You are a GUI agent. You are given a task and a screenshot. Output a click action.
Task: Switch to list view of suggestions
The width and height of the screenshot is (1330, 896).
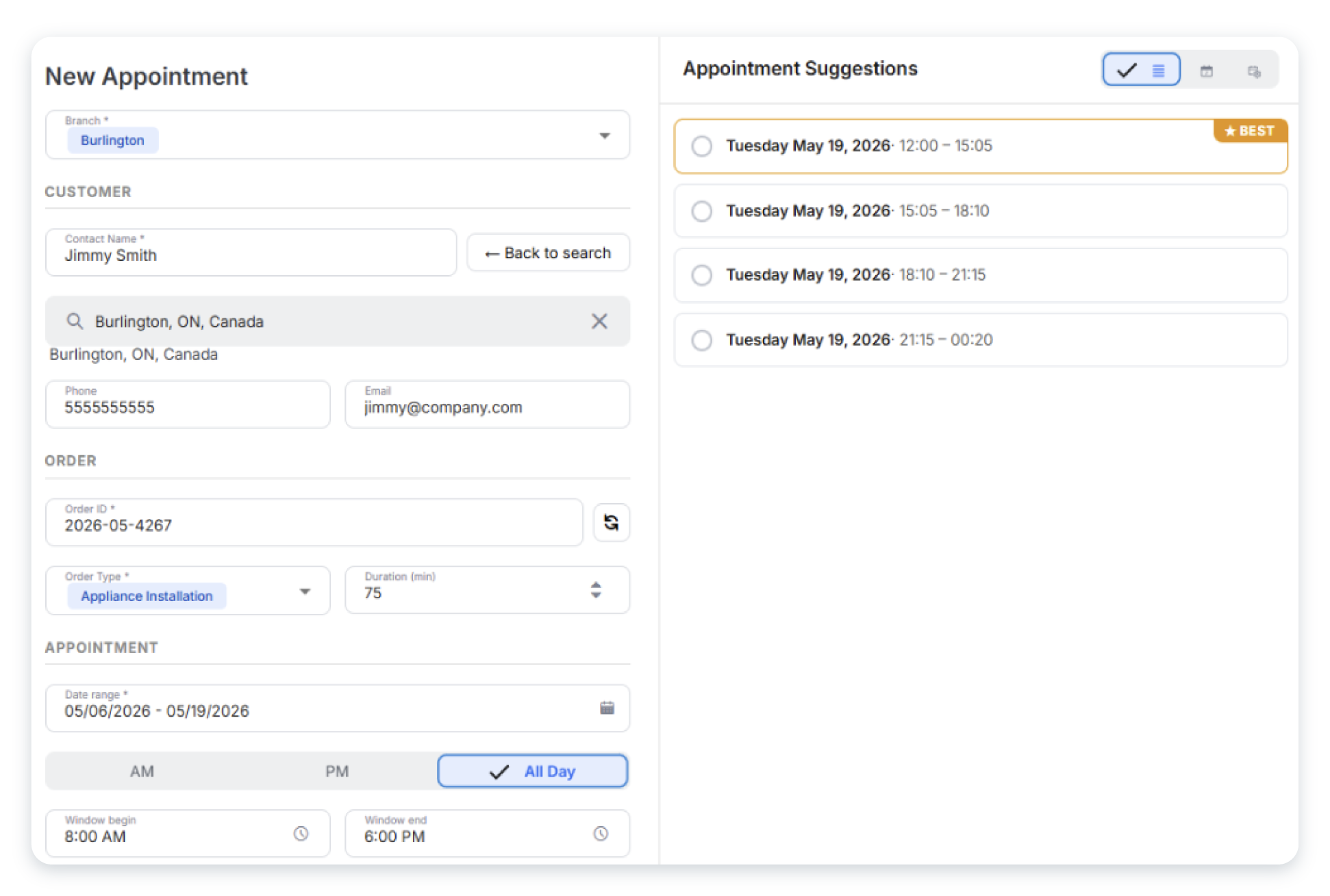click(1141, 70)
